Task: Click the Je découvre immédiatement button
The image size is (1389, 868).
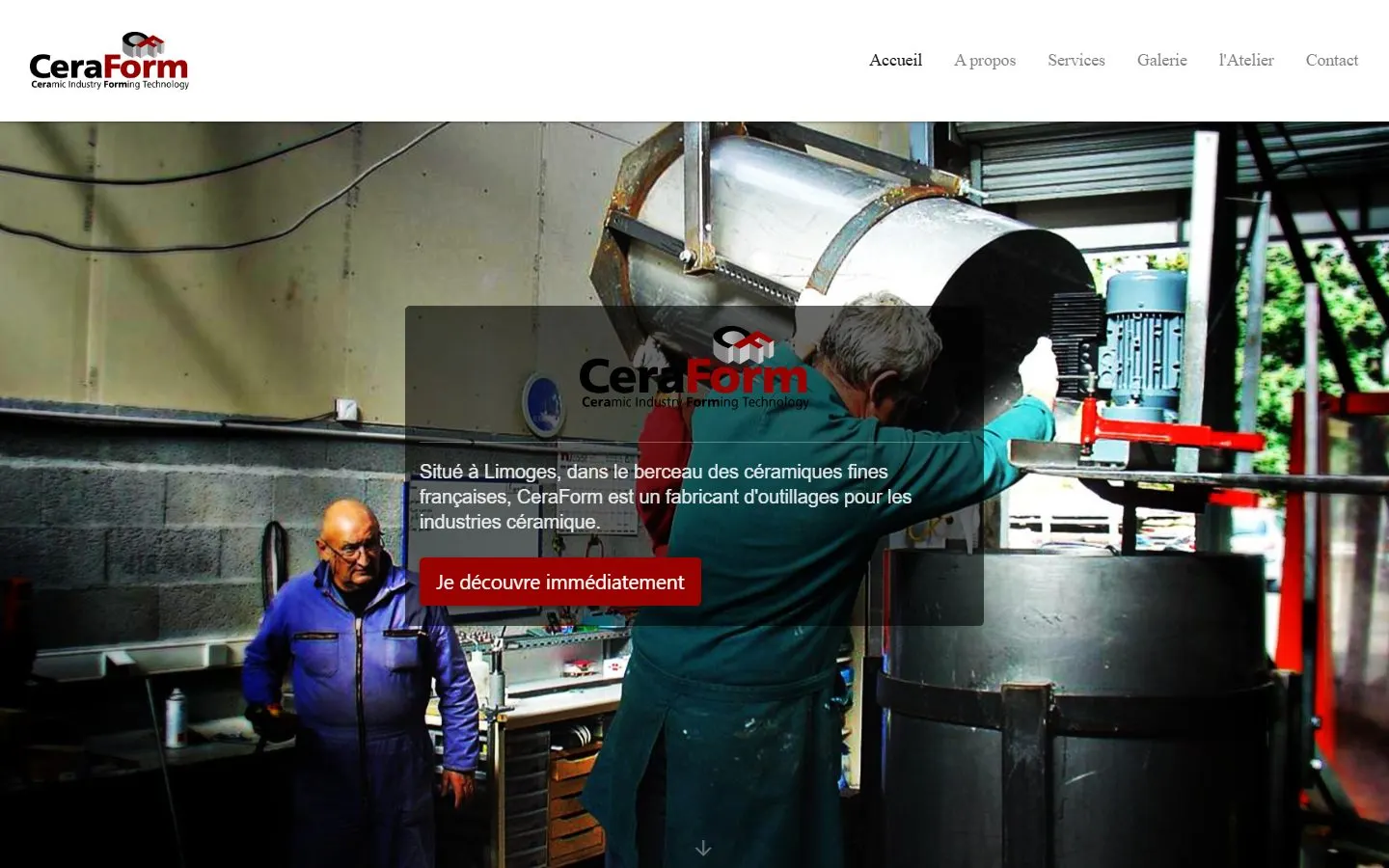Action: coord(560,582)
